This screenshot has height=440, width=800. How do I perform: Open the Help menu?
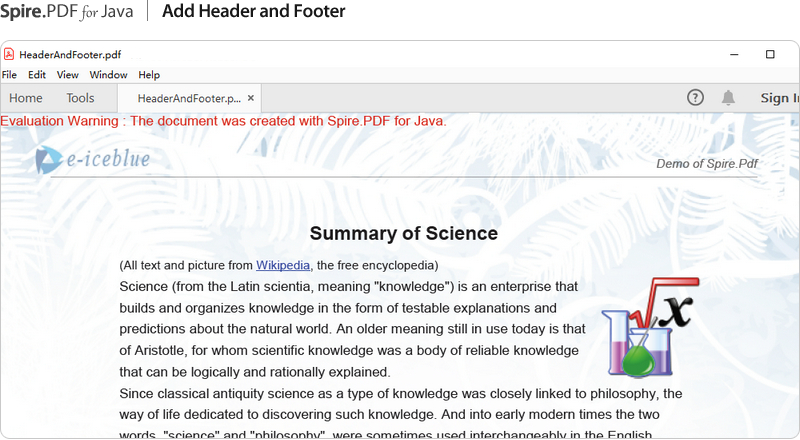tap(149, 75)
